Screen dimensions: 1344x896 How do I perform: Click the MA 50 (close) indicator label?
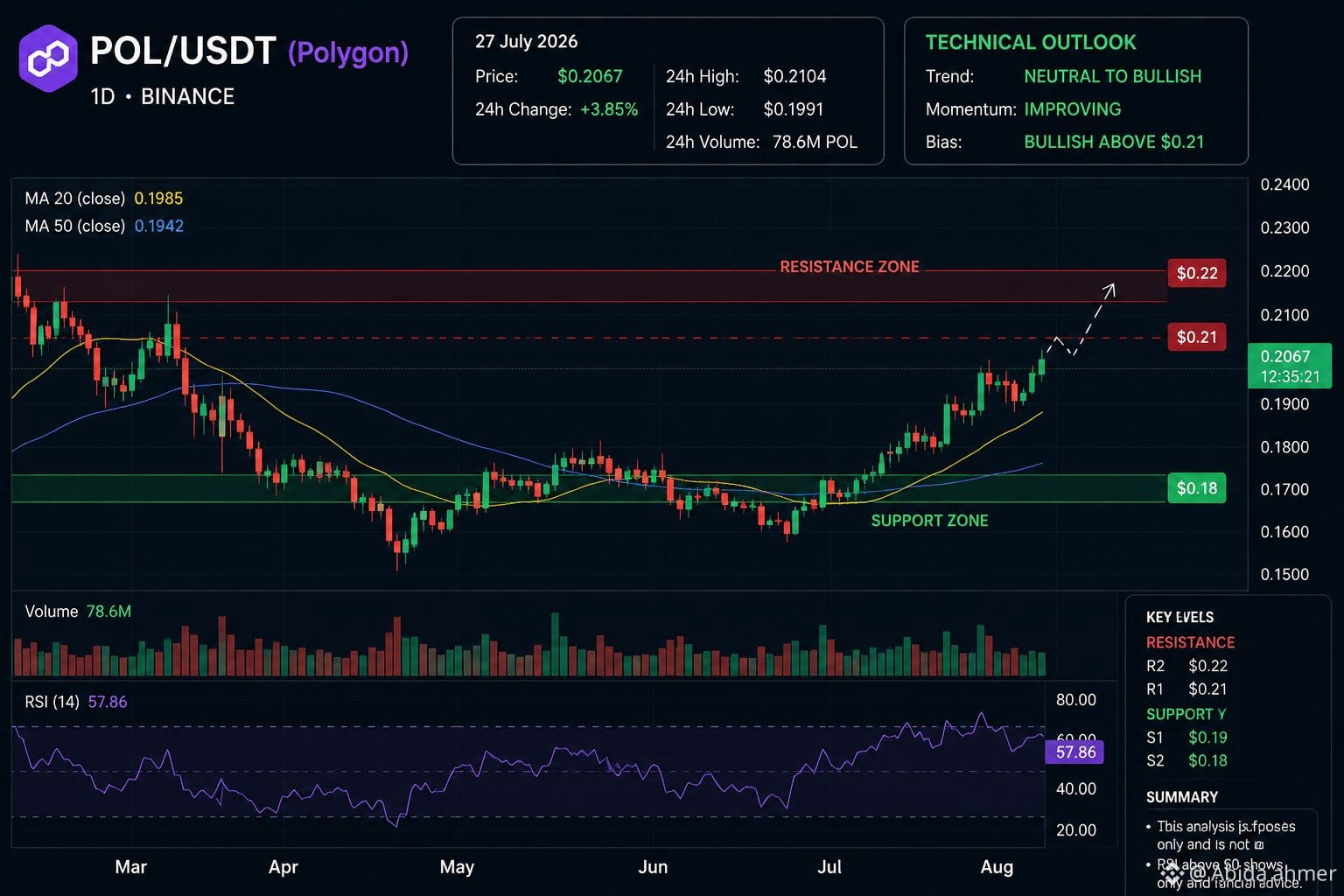[75, 226]
